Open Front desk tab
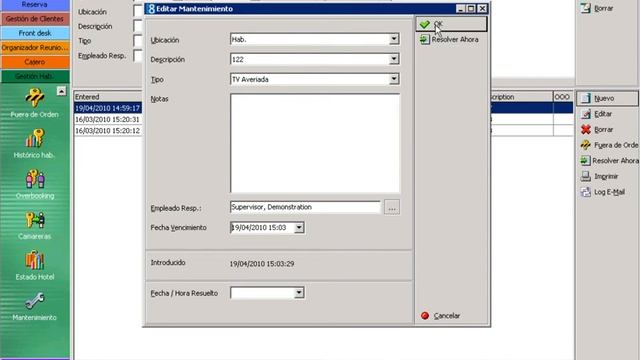Screen dimensions: 640x360 35,33
